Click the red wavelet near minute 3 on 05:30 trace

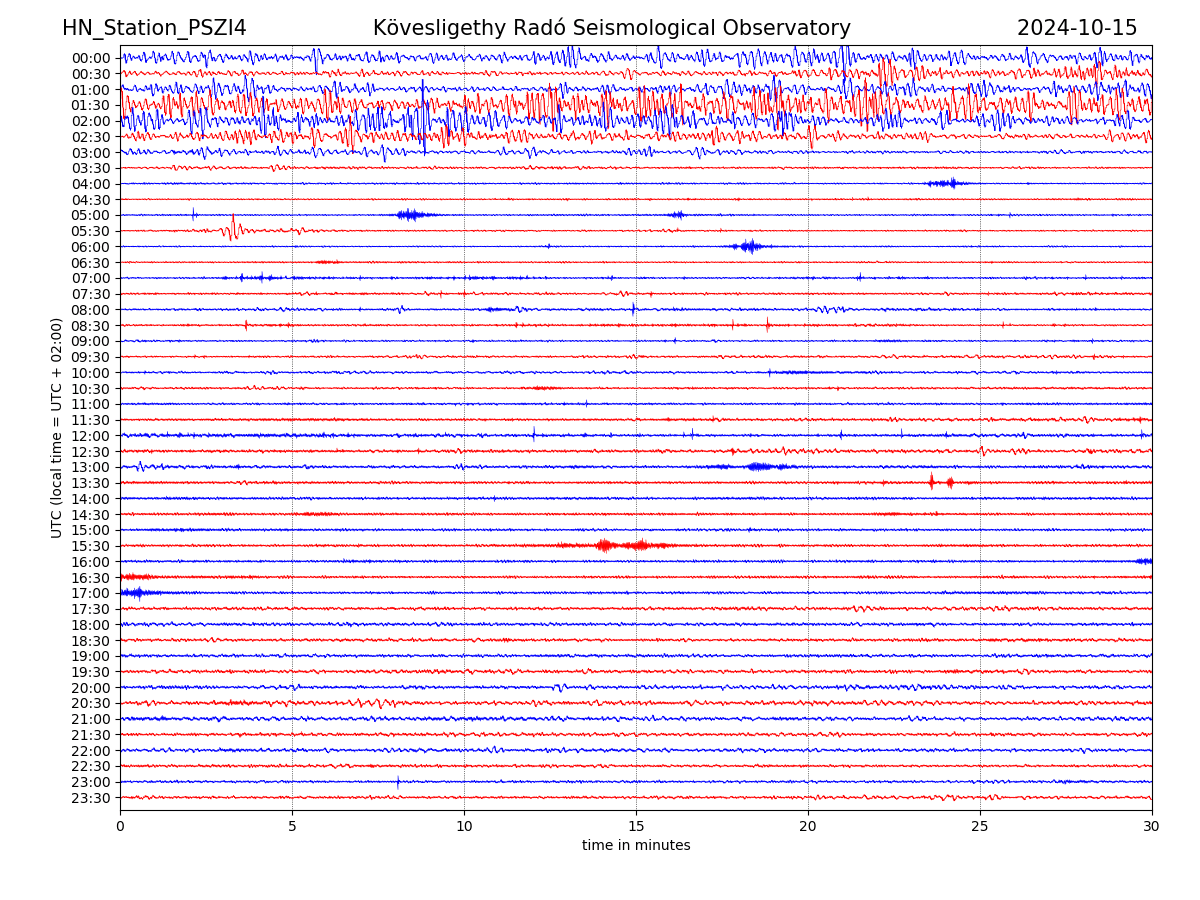click(233, 229)
